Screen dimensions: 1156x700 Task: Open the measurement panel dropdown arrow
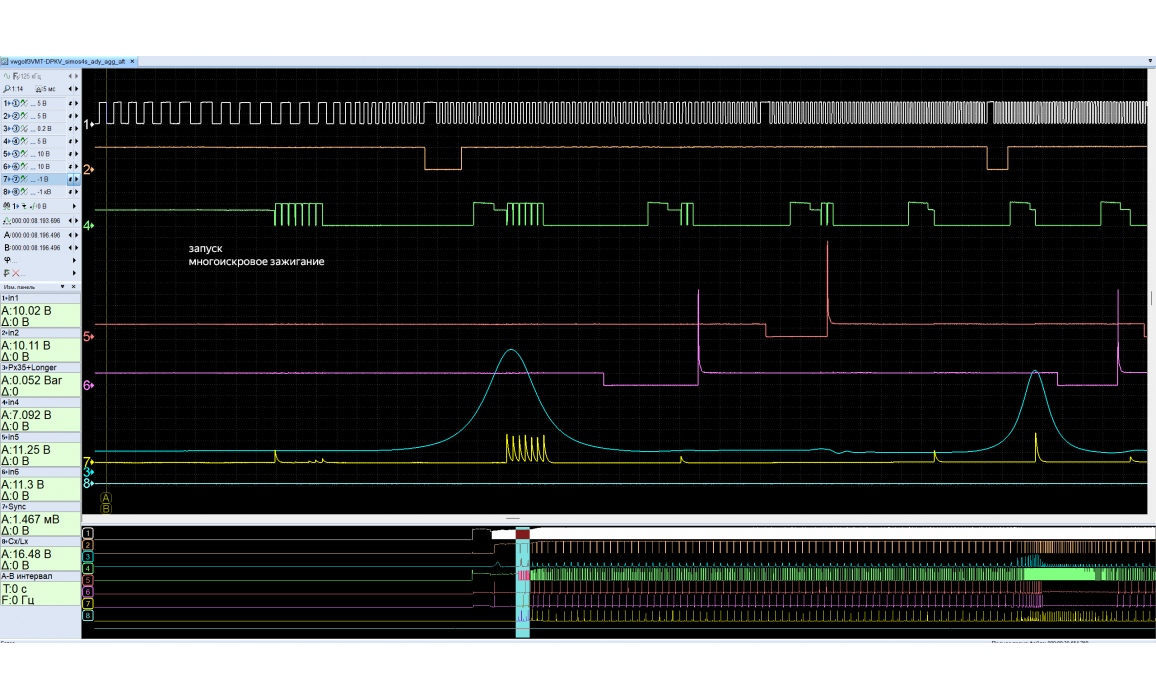(x=62, y=286)
